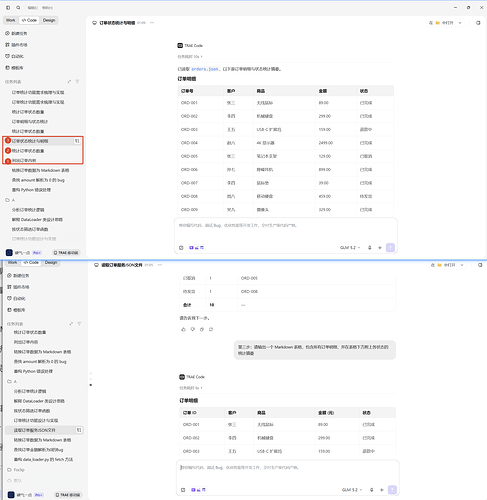Screen dimensions: 487x500
Task: Click send arrow button in lower input box
Action: 392,489
